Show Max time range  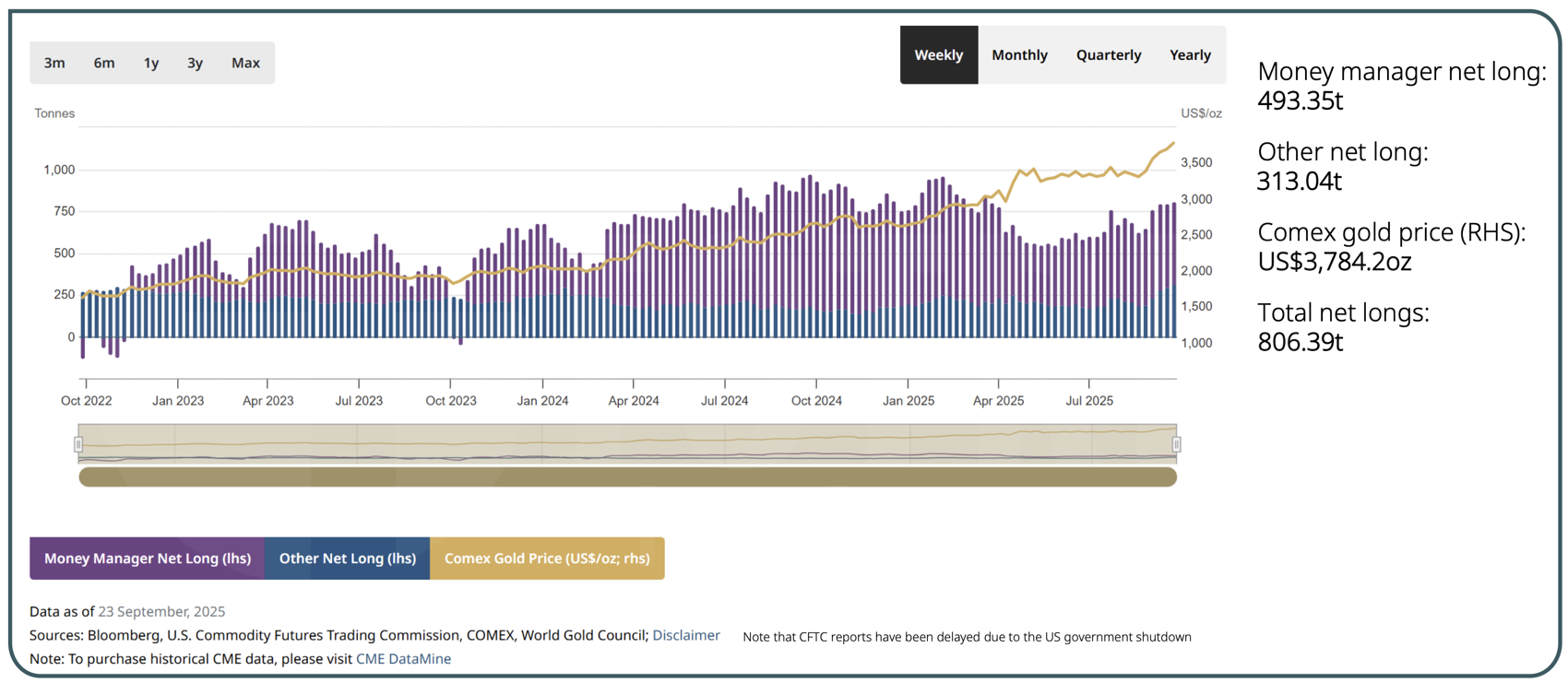[x=245, y=63]
